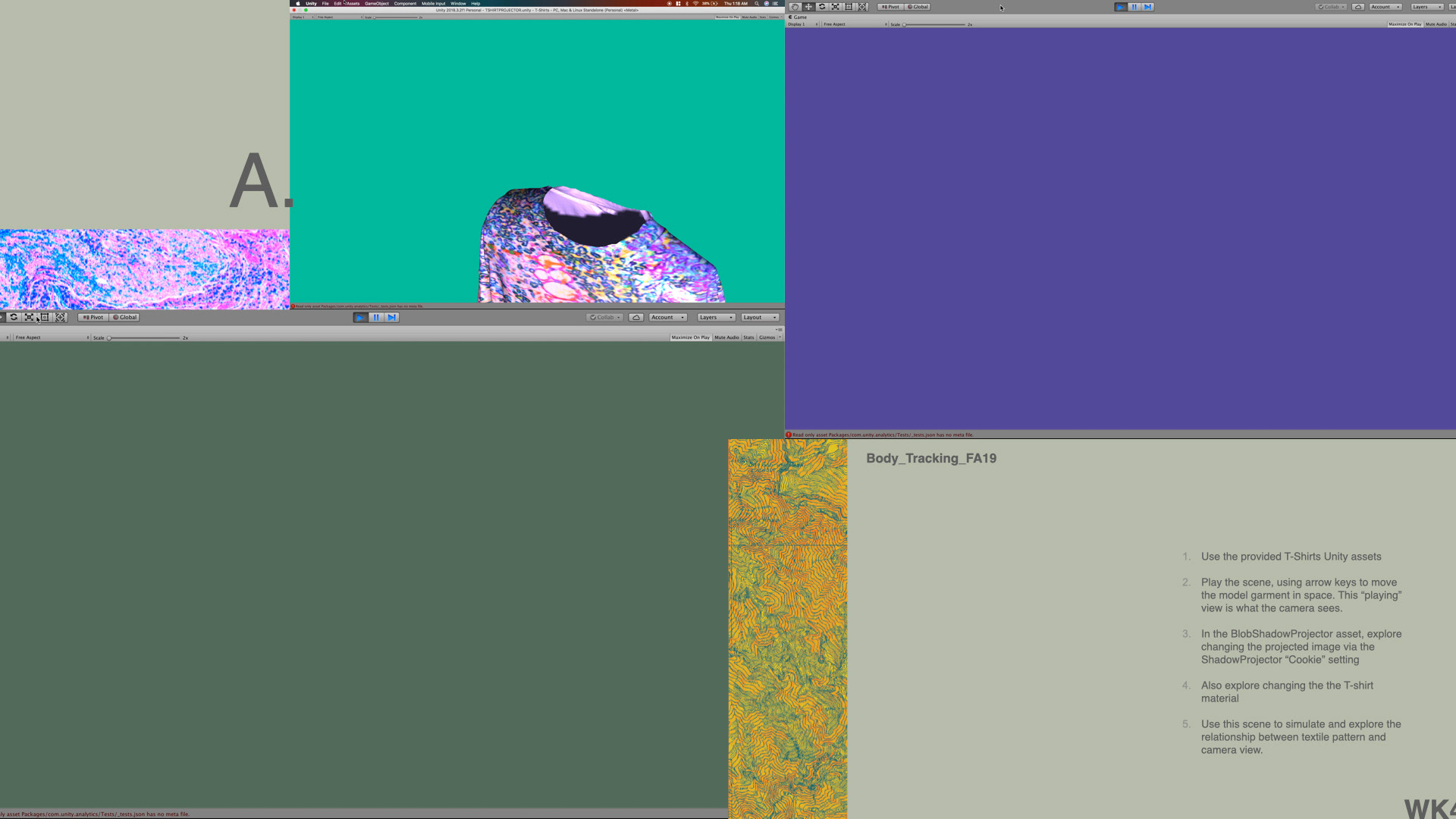Click the Play button above the dark green view

360,318
